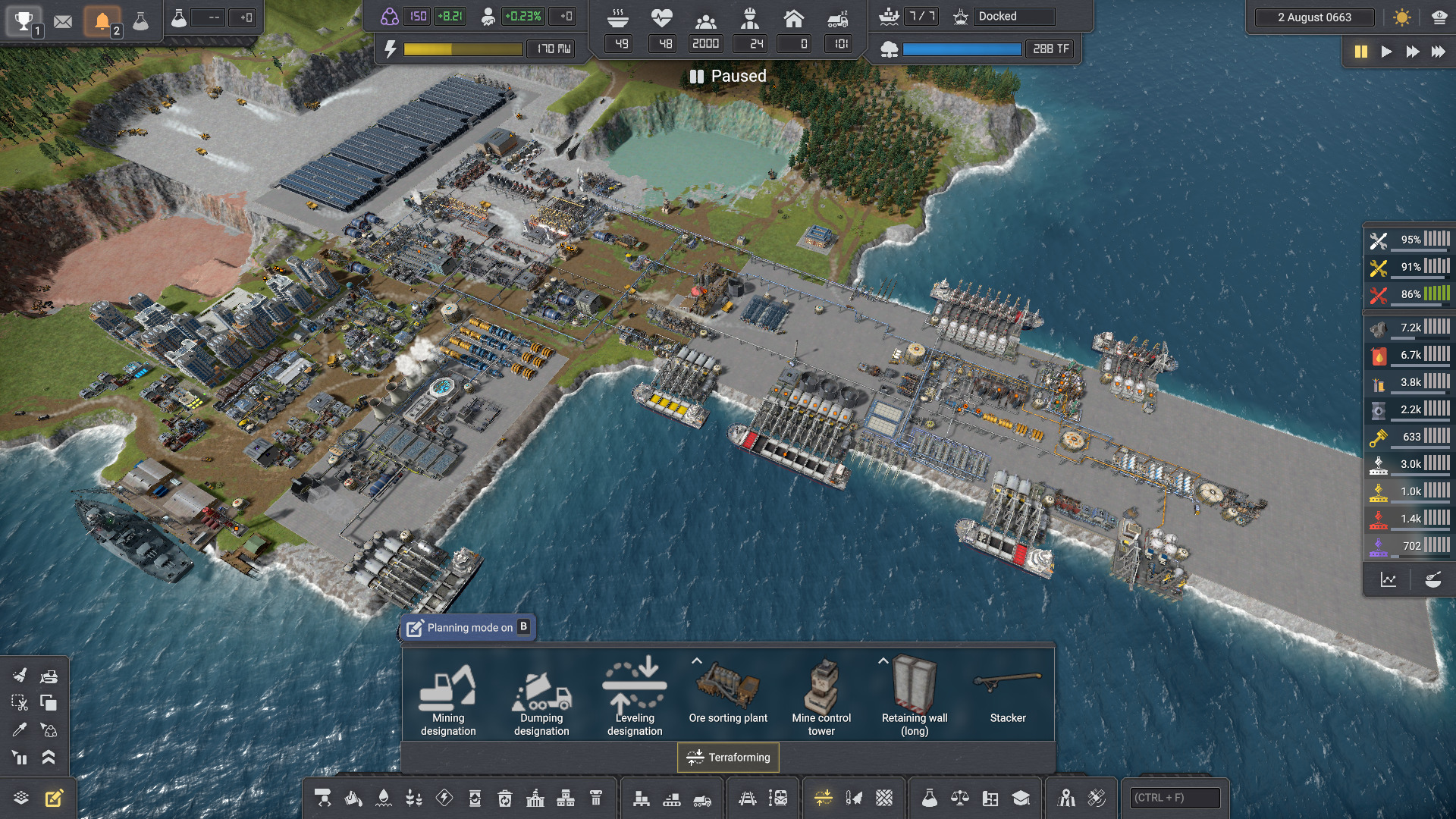
Task: Select the copy tool
Action: pyautogui.click(x=49, y=702)
